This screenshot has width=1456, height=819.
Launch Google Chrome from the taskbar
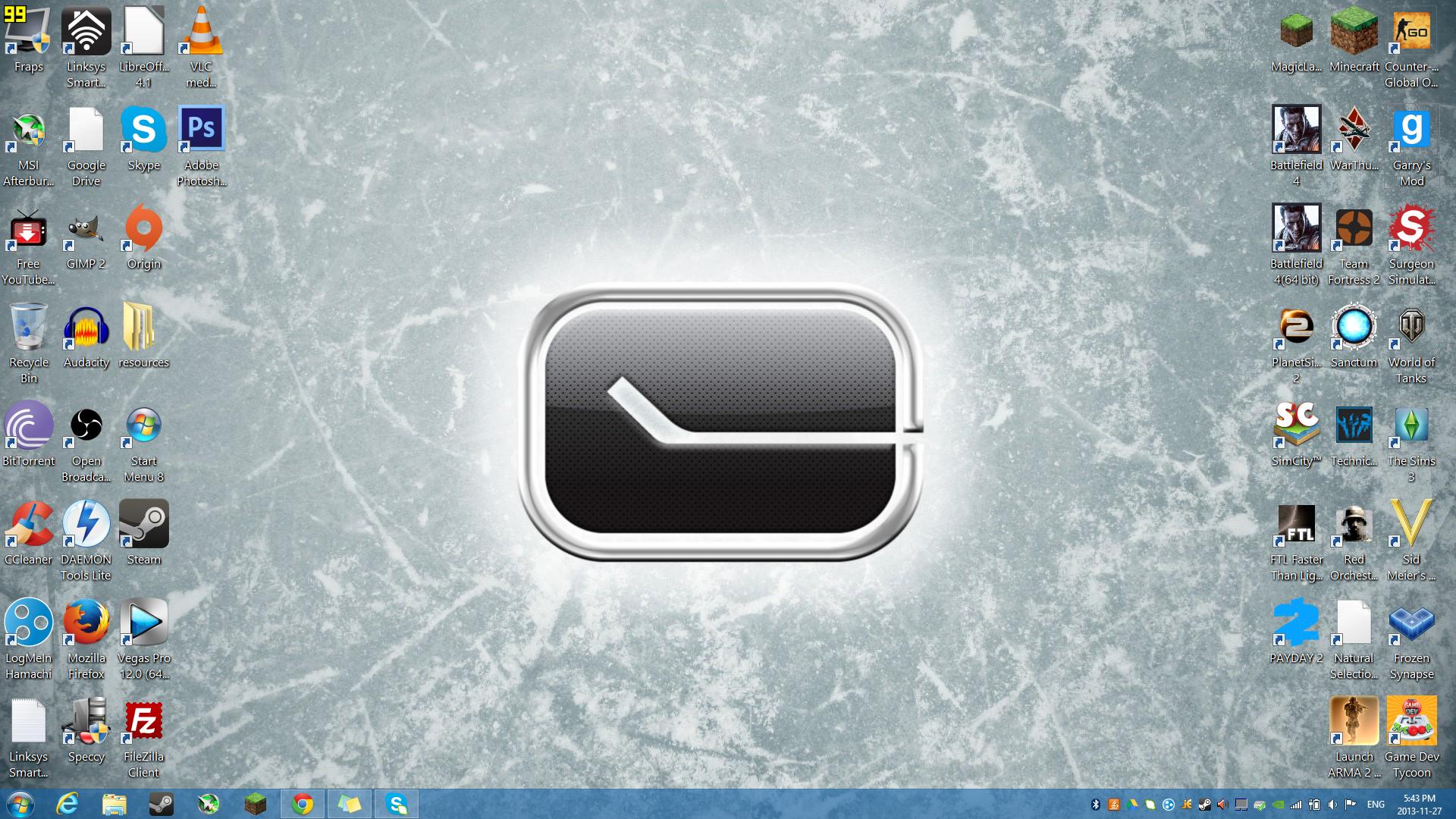coord(303,804)
